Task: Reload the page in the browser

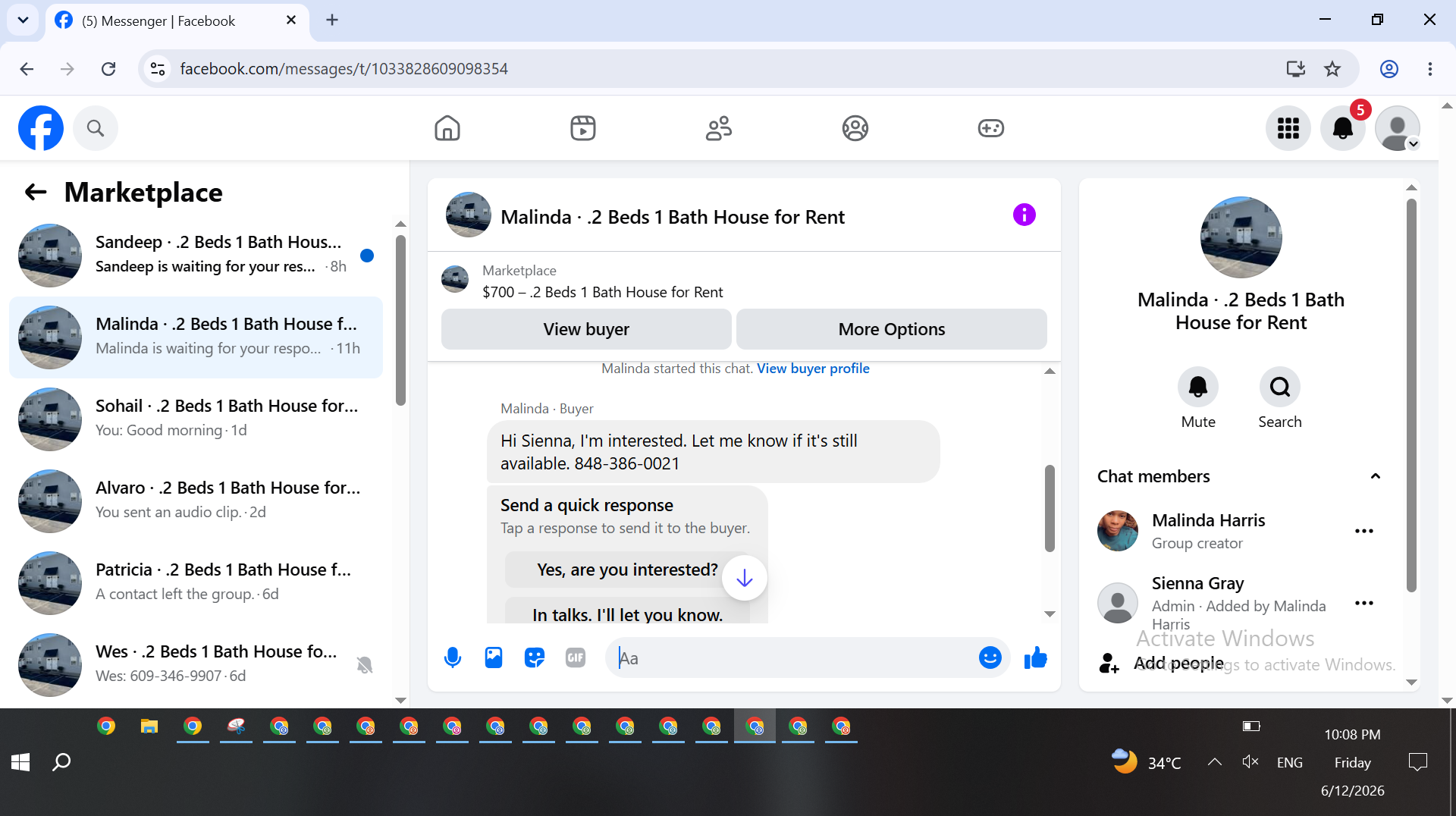Action: pos(108,69)
